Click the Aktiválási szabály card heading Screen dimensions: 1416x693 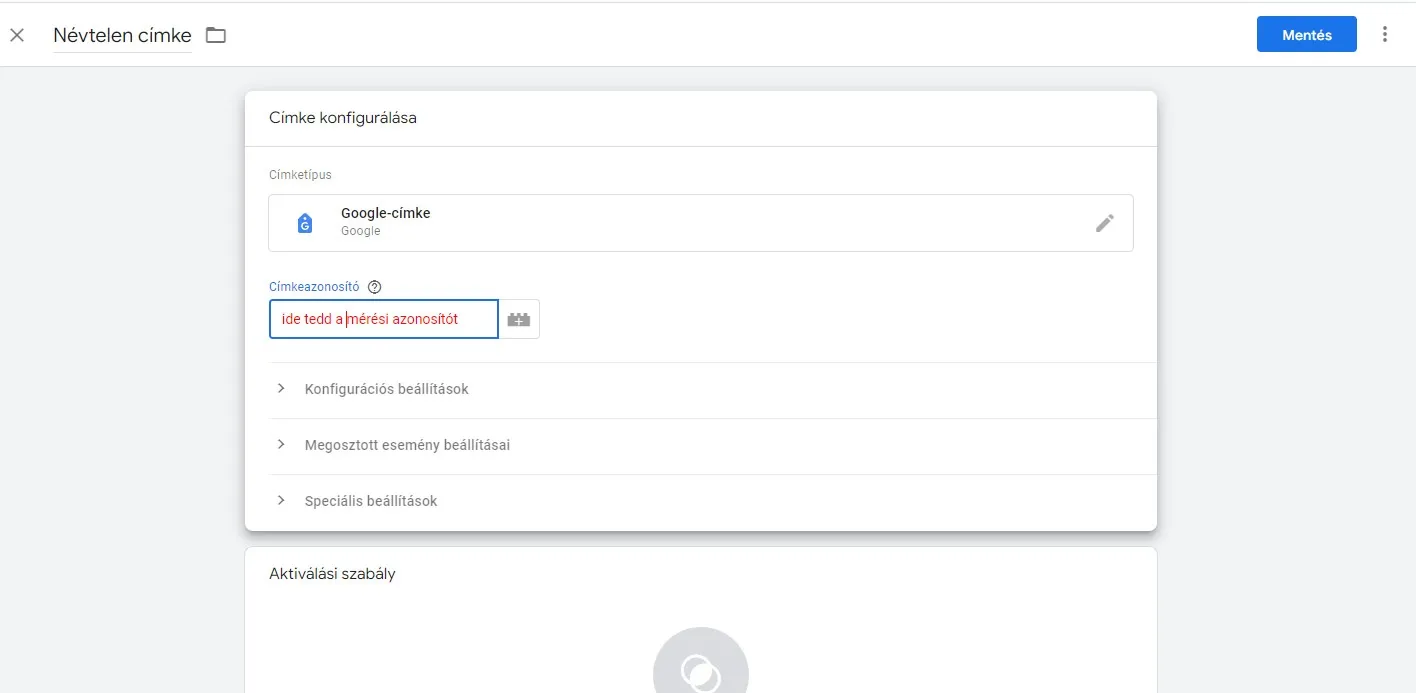(x=332, y=574)
